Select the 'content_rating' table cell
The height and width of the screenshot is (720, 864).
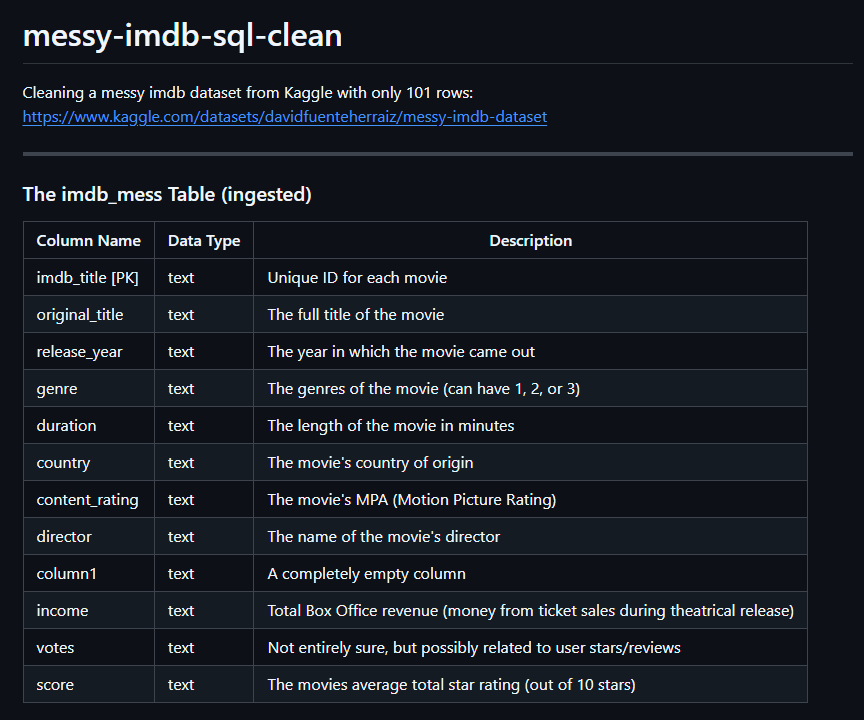[x=88, y=500]
